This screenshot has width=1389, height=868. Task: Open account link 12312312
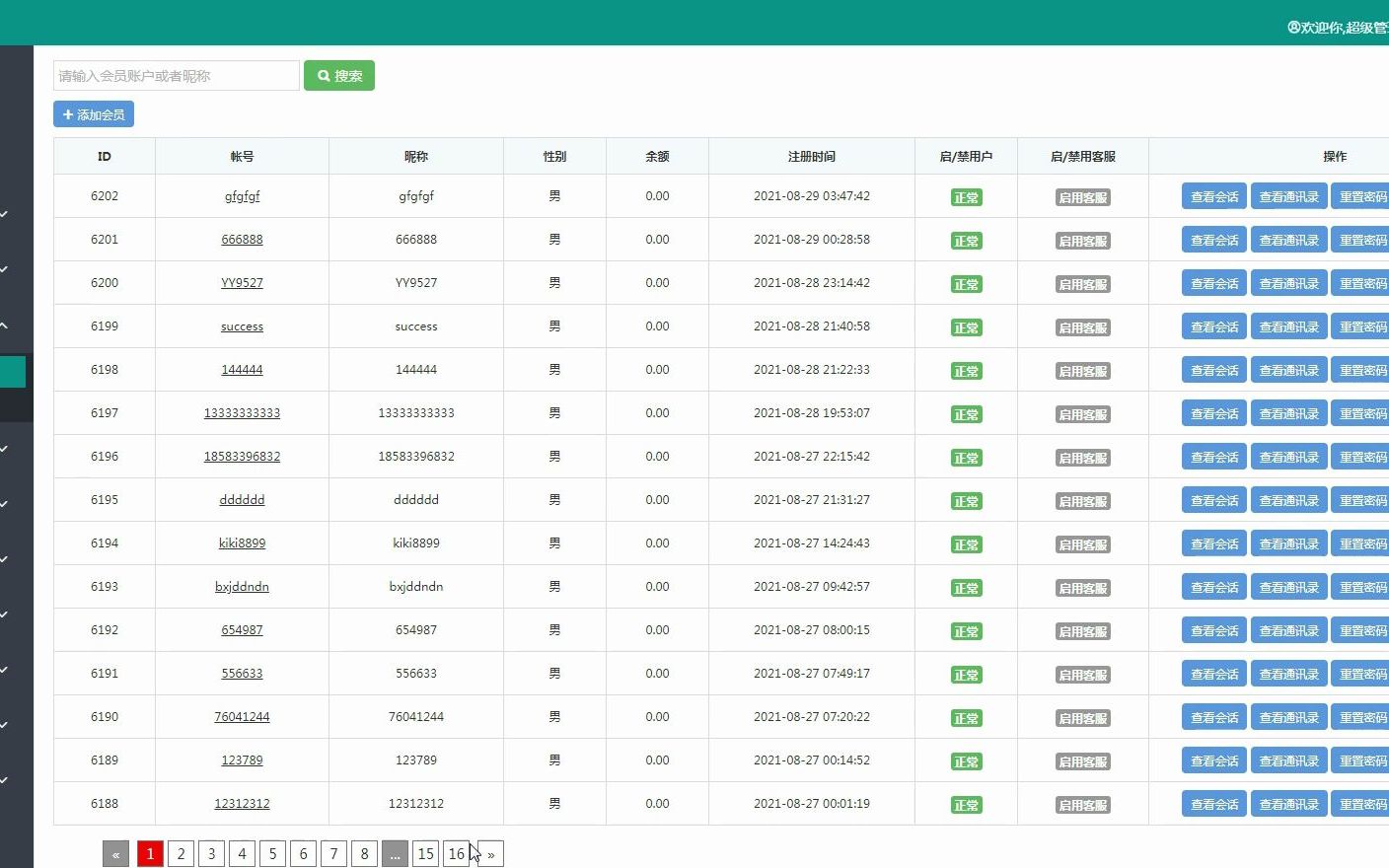242,804
